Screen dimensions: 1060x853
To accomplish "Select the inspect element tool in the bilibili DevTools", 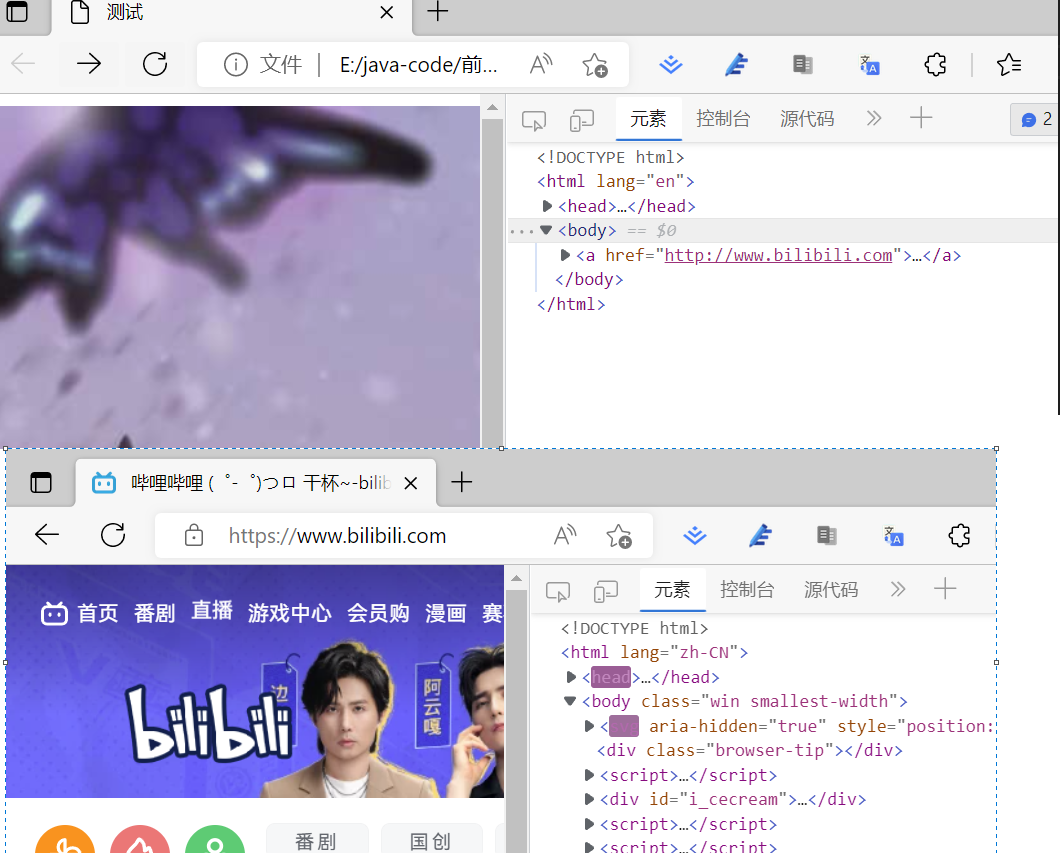I will tap(558, 591).
